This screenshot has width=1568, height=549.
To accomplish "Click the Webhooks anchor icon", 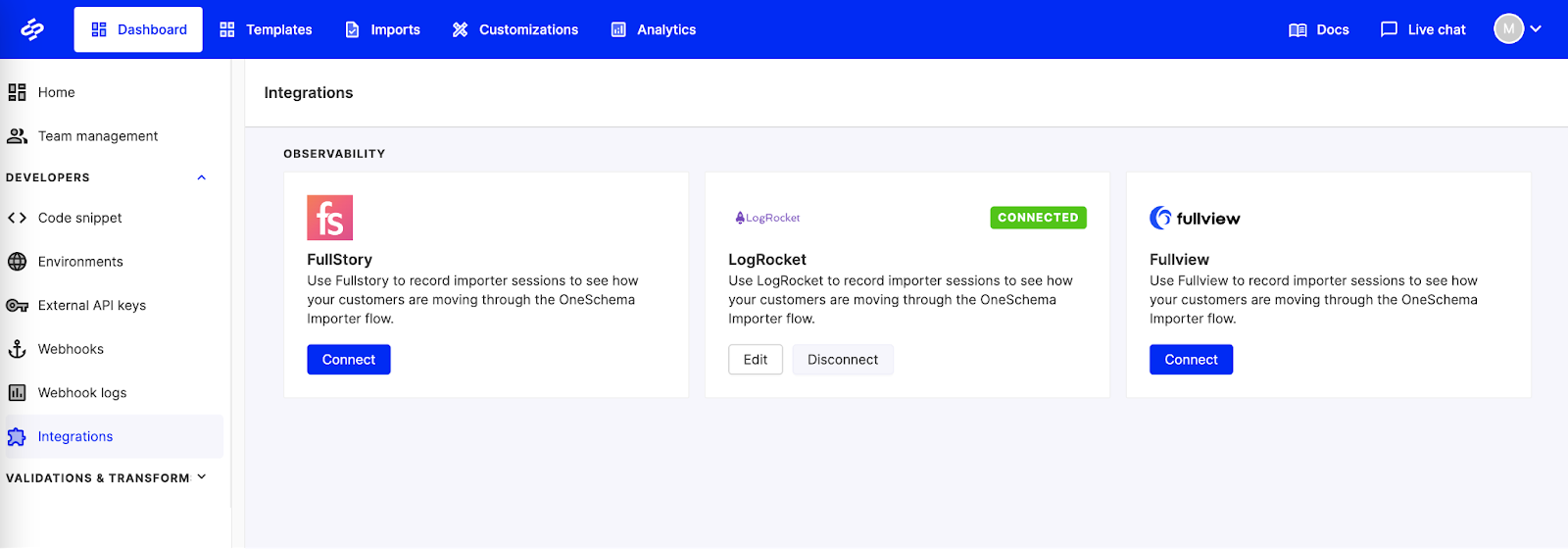I will 17,349.
